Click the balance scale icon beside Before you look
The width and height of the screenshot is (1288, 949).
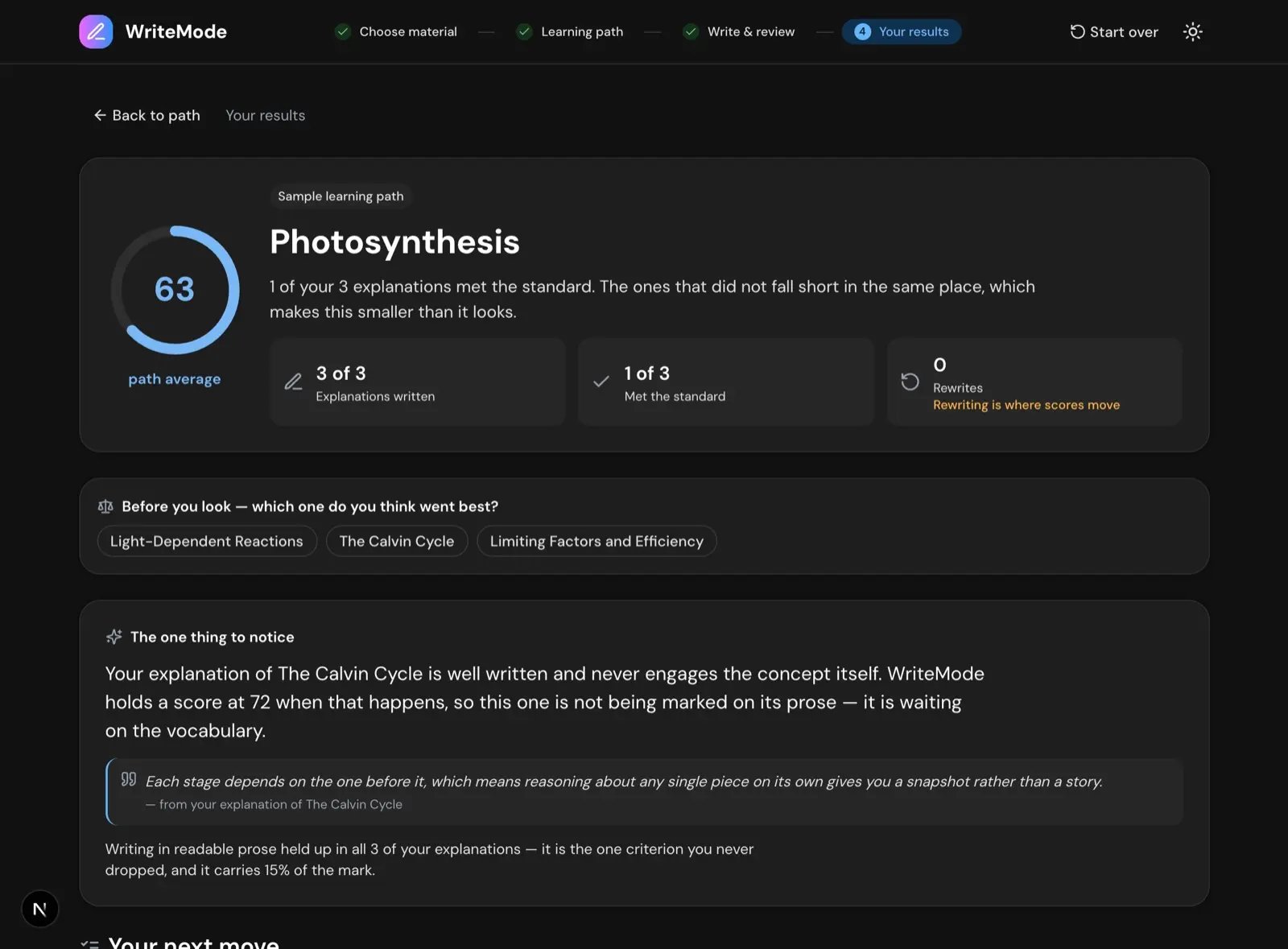pyautogui.click(x=105, y=506)
